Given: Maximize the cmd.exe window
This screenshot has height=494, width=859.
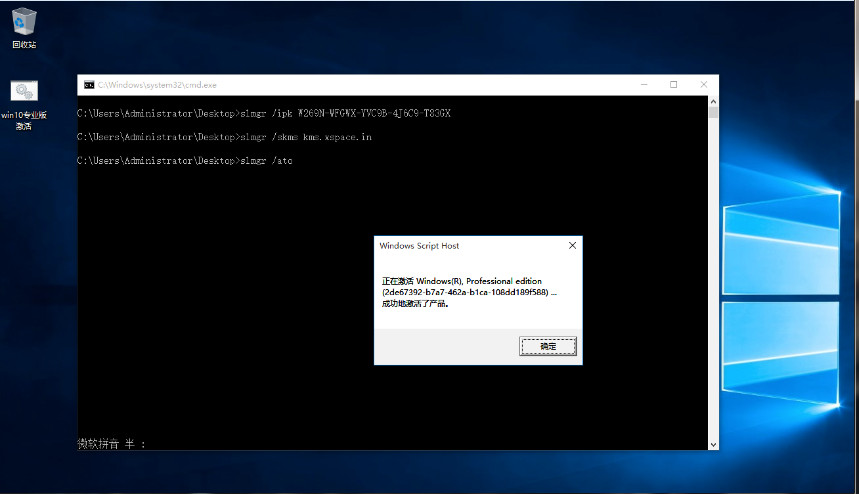Looking at the screenshot, I should pyautogui.click(x=674, y=85).
